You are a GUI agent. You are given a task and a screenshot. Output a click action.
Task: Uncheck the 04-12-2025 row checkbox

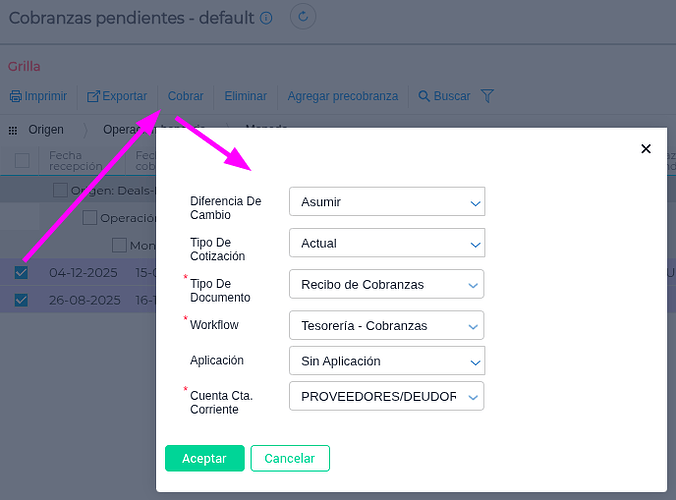[x=21, y=272]
